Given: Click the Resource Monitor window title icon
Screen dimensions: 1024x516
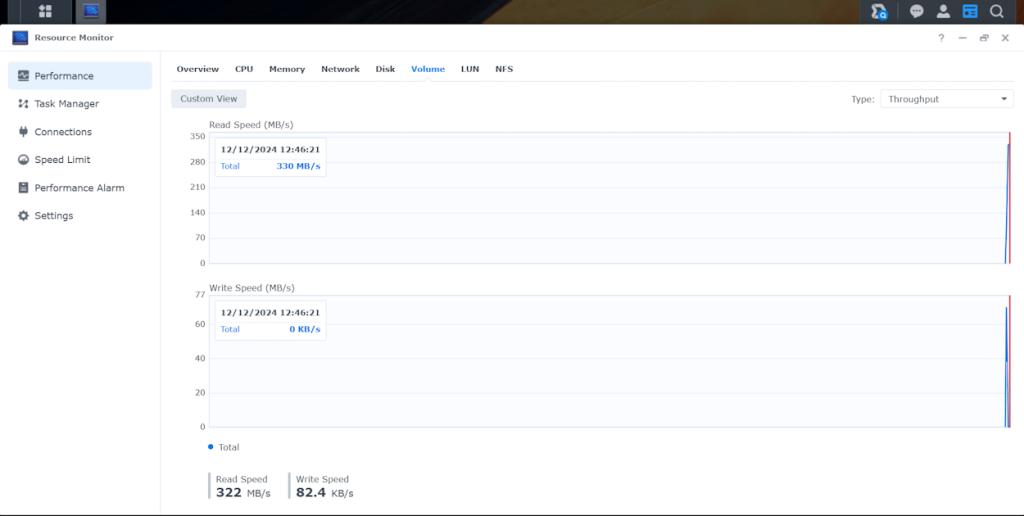Looking at the screenshot, I should [20, 37].
